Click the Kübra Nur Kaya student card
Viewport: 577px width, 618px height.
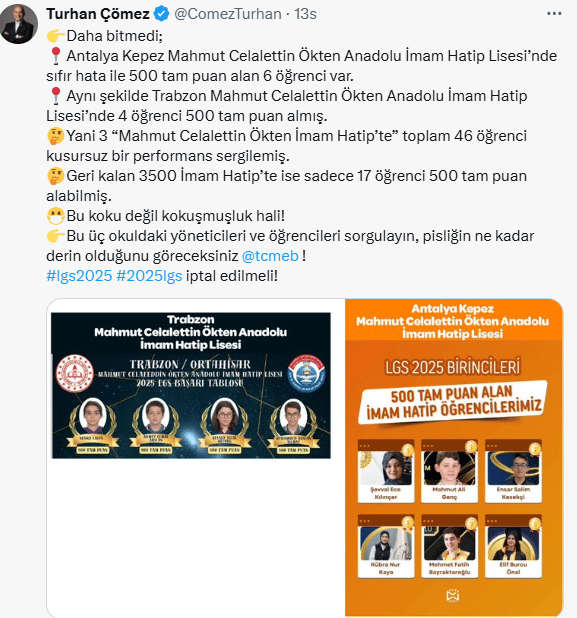[x=386, y=546]
